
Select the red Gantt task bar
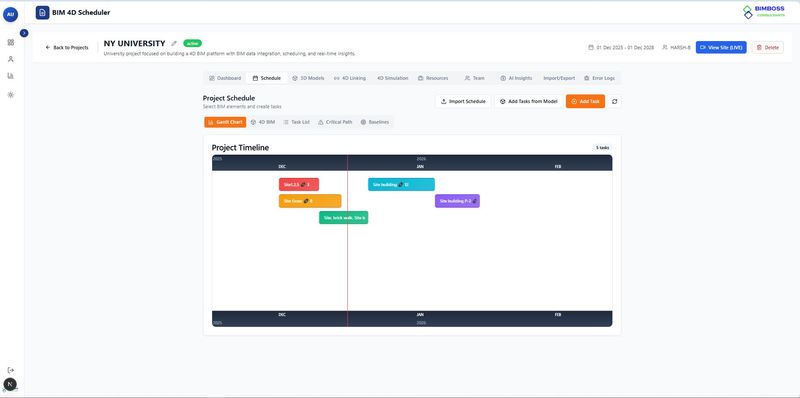point(299,184)
